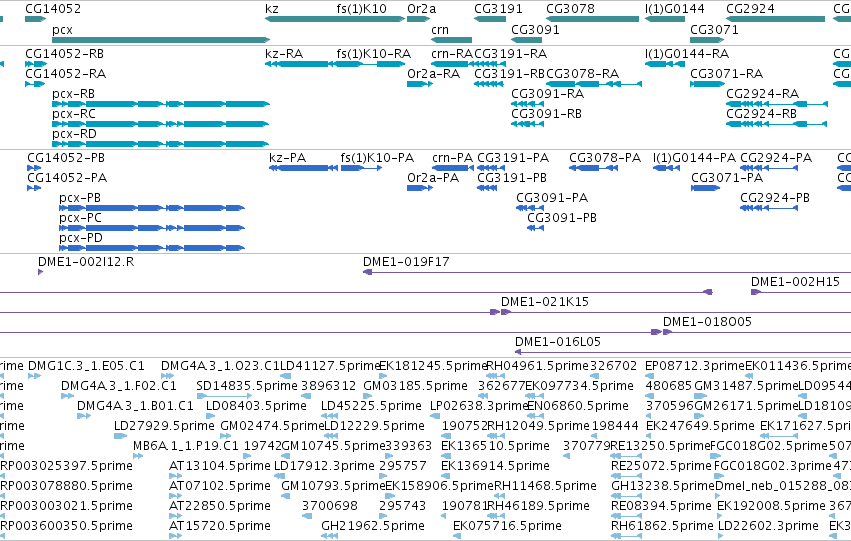This screenshot has height=541, width=851.
Task: Select the CG3078-RA transcript
Action: [594, 84]
